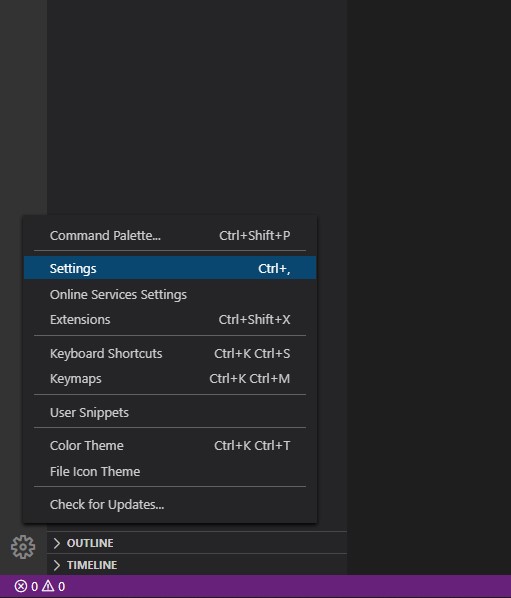Click the TIMELINE panel header label
The image size is (511, 598).
(92, 565)
